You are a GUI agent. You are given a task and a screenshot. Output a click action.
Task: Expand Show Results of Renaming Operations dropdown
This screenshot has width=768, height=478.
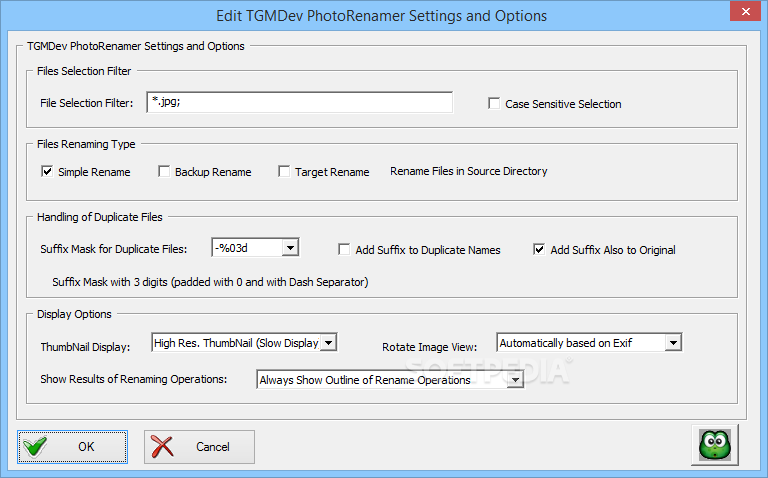pos(515,380)
